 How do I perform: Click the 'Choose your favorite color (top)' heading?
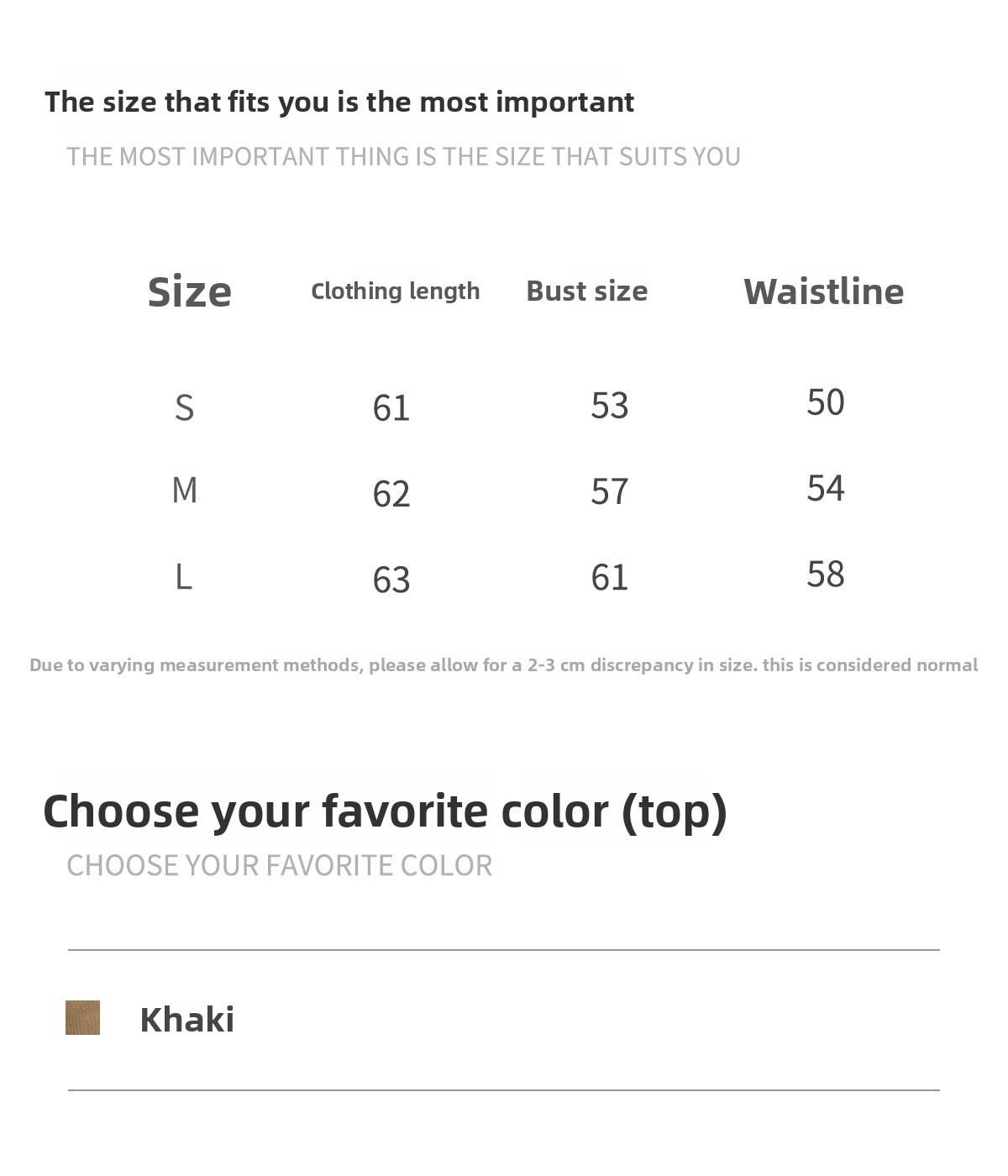385,811
